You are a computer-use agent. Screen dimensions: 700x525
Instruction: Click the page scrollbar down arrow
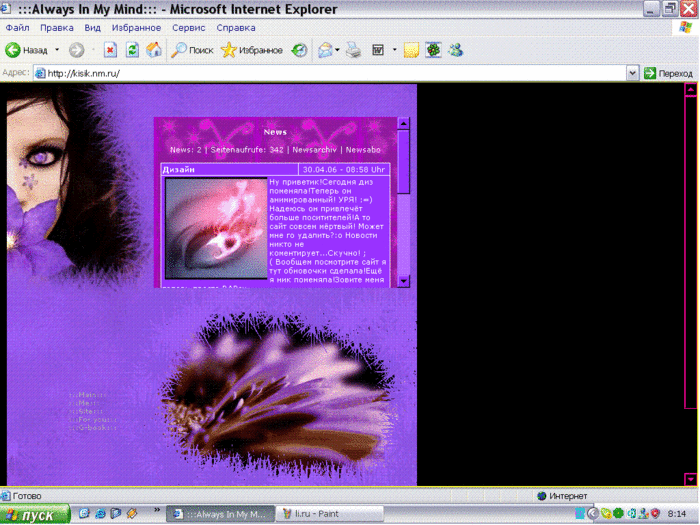click(x=691, y=479)
